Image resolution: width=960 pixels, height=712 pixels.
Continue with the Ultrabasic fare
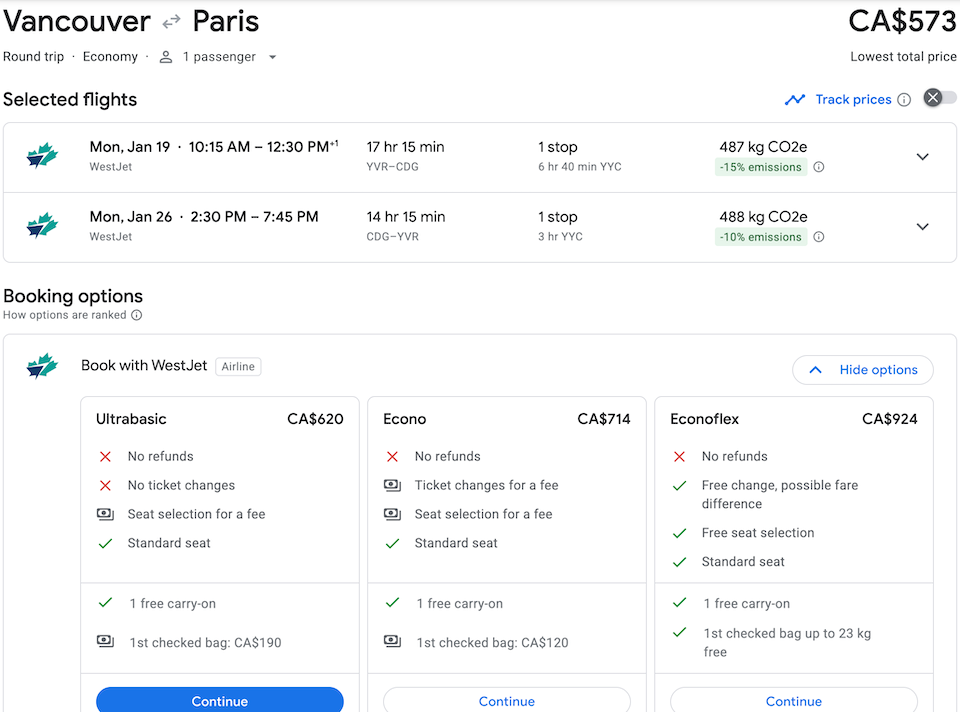219,700
